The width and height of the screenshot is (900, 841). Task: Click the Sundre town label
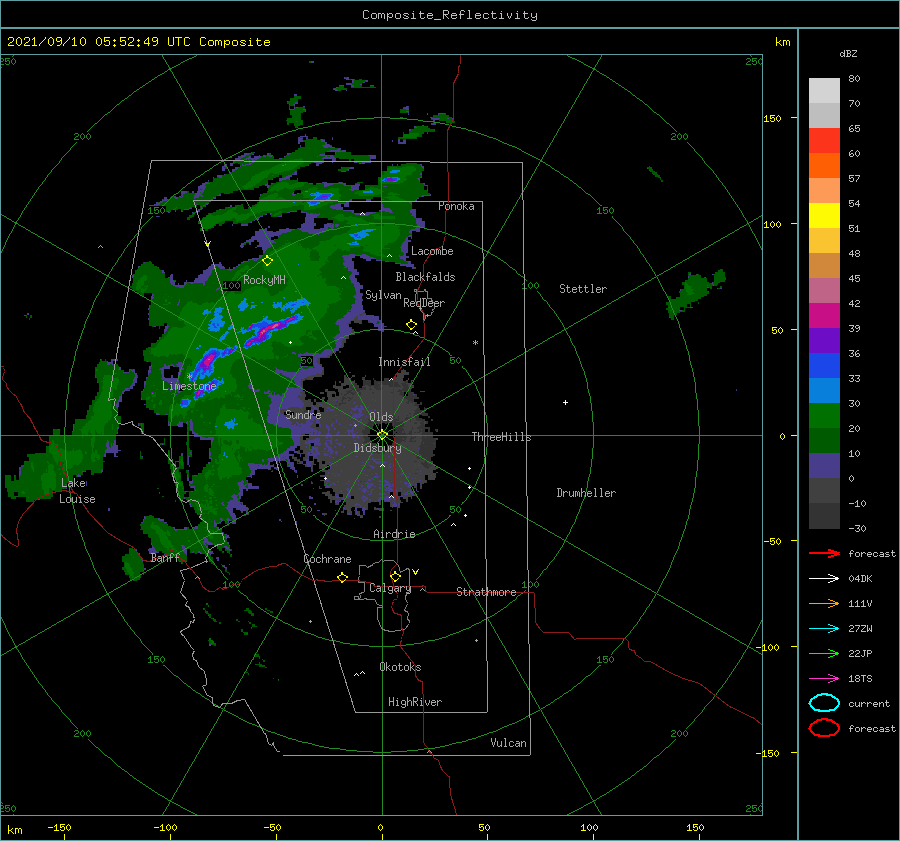[303, 414]
